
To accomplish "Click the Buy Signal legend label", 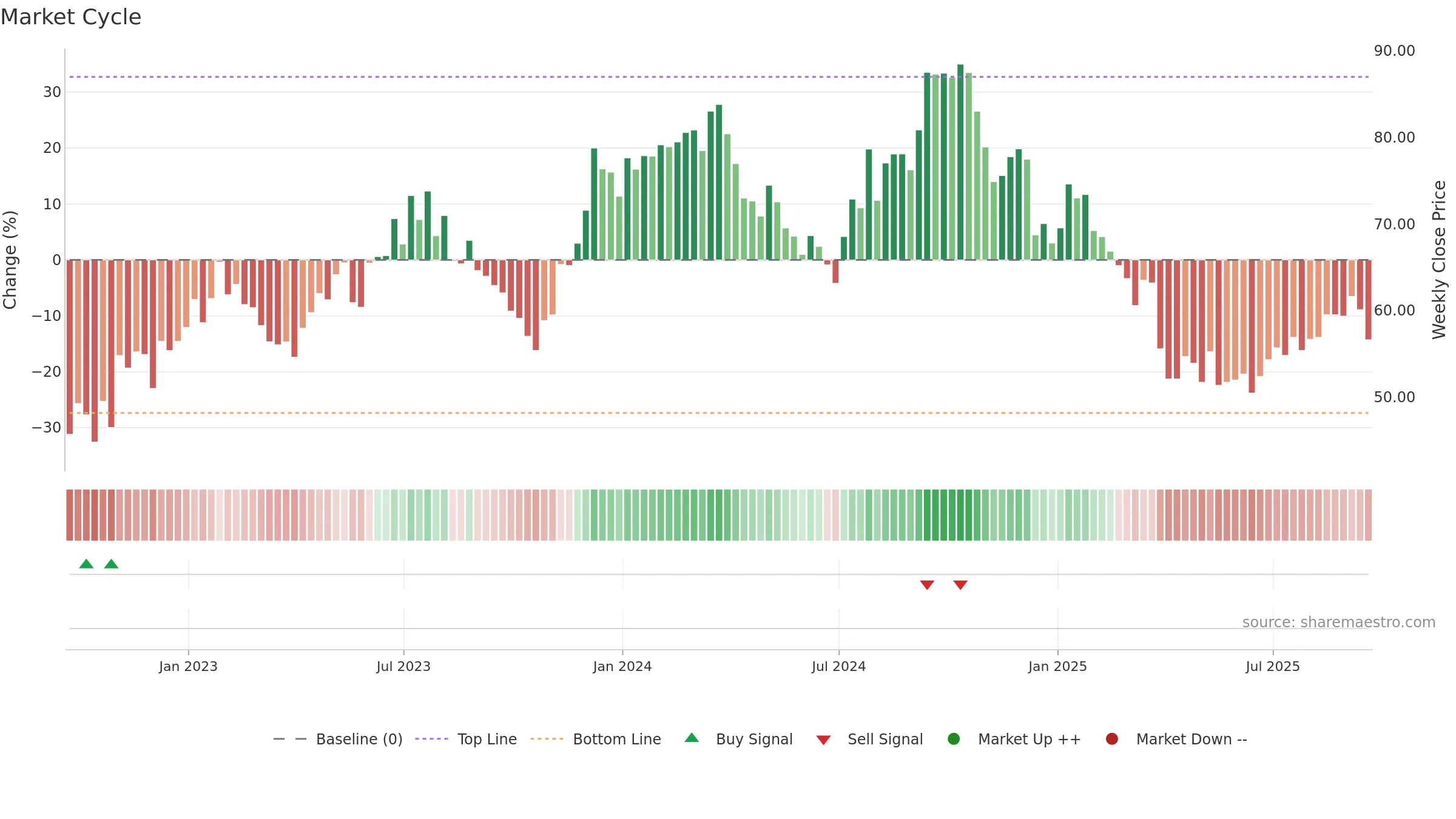I will point(754,739).
